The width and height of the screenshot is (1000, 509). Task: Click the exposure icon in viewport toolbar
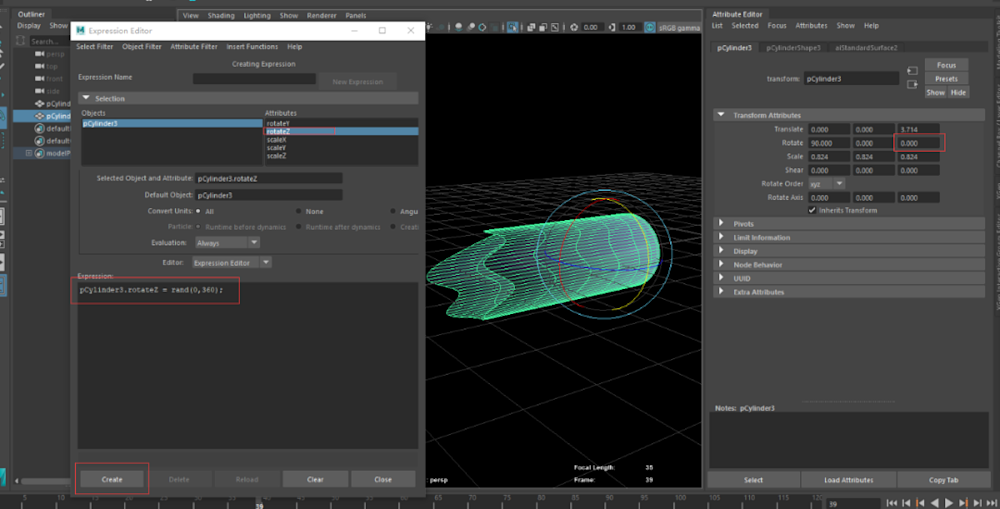tap(574, 27)
